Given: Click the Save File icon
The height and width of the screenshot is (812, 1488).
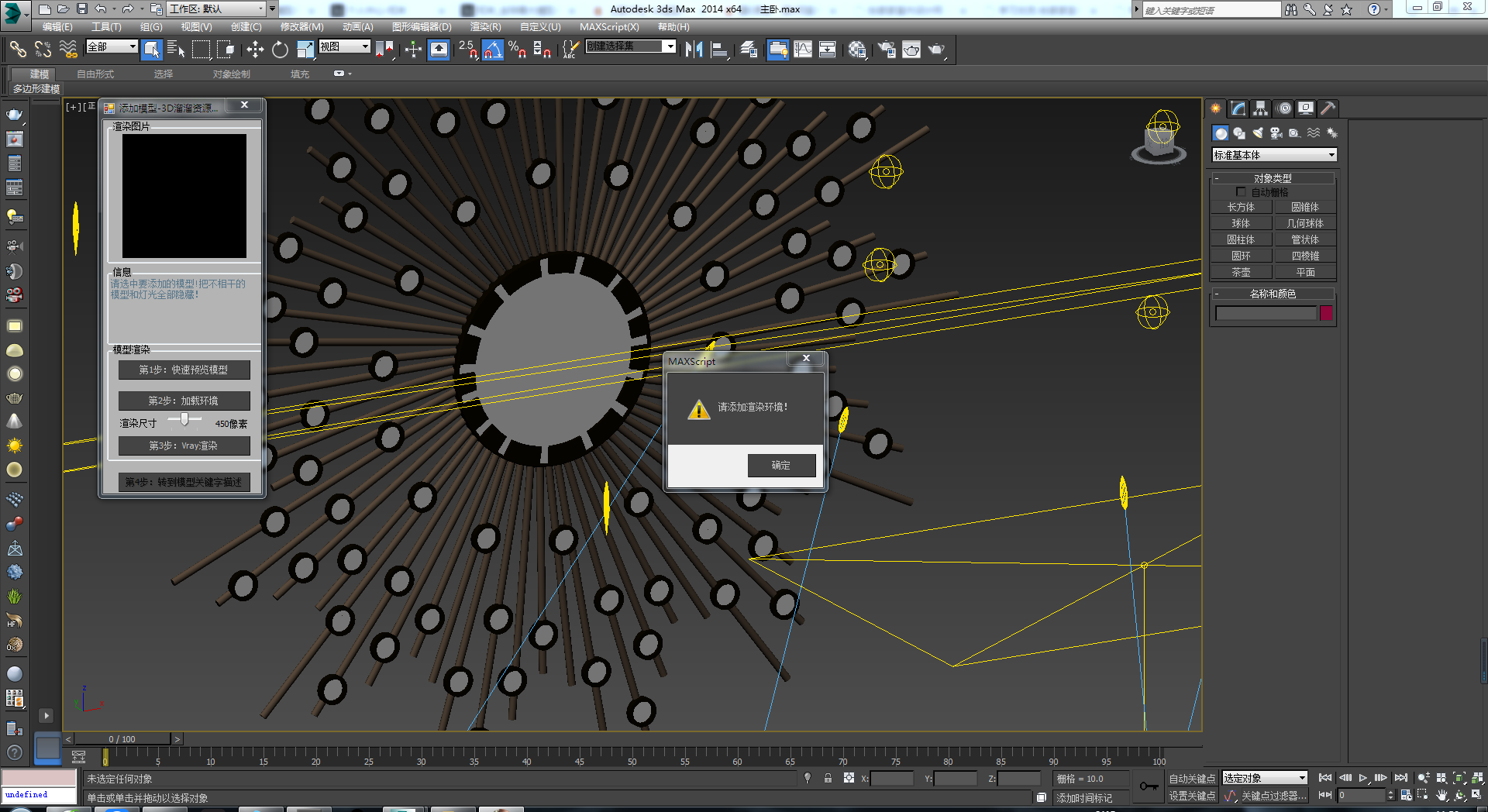Looking at the screenshot, I should pyautogui.click(x=82, y=9).
